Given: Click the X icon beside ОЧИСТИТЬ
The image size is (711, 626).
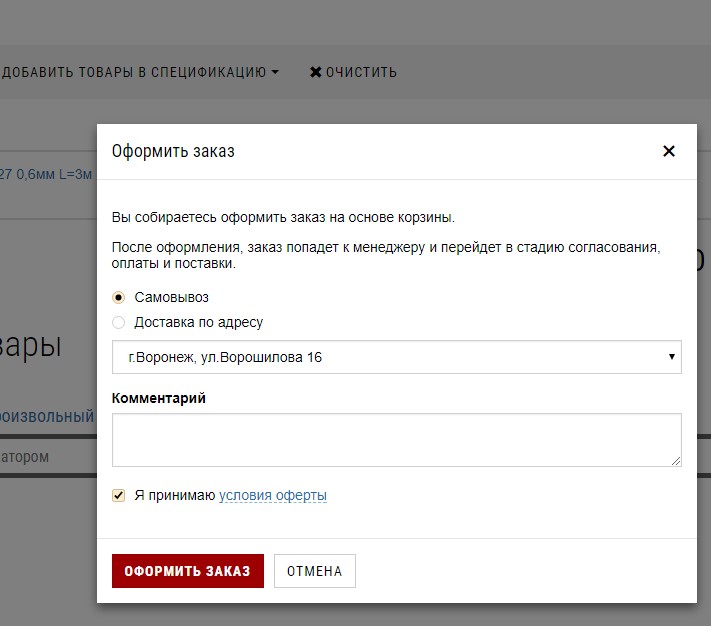Looking at the screenshot, I should click(x=316, y=72).
